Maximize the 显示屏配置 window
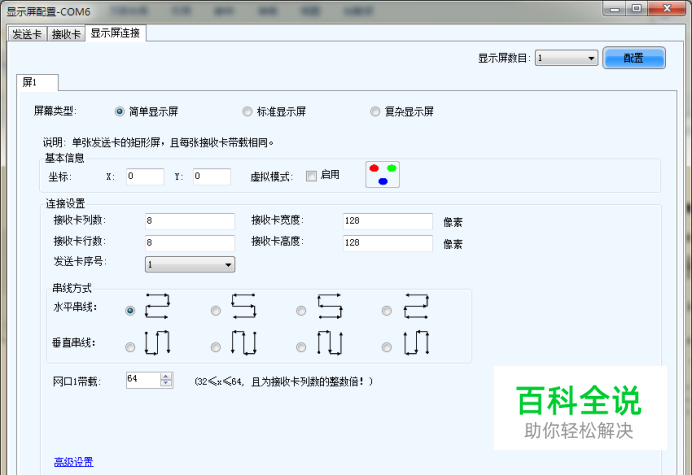 [x=636, y=8]
